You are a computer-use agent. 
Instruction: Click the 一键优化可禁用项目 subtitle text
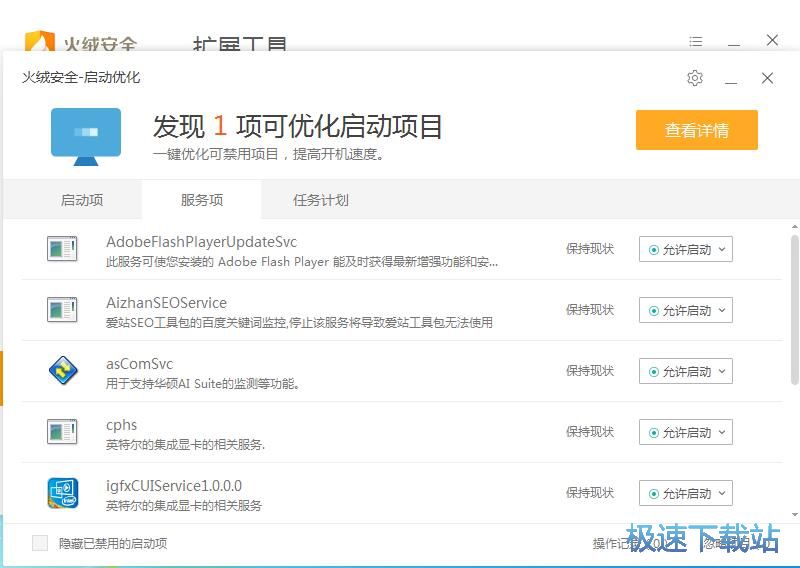point(268,154)
